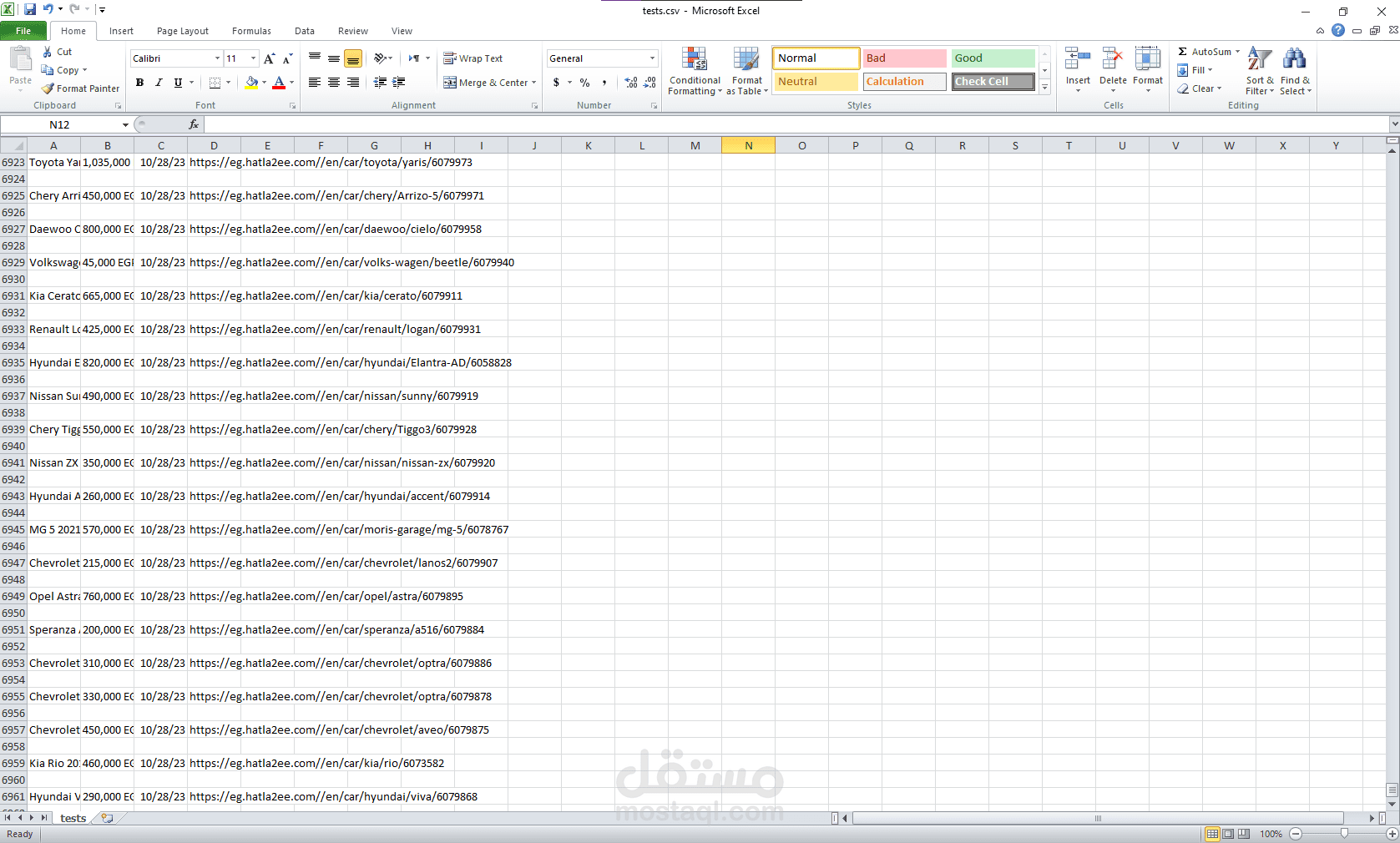Apply font color with the A icon

pyautogui.click(x=279, y=83)
